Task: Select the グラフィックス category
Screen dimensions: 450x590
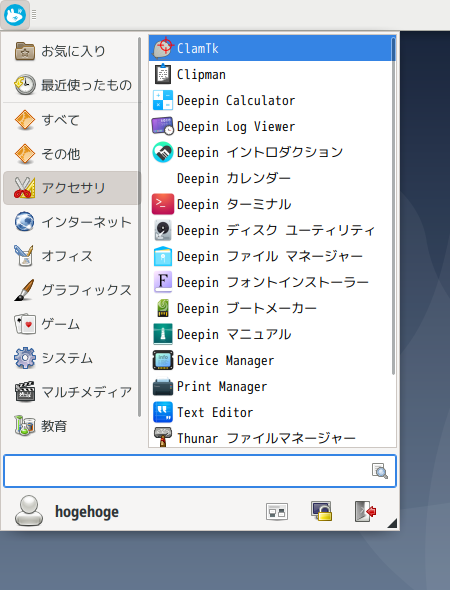Action: pyautogui.click(x=71, y=290)
